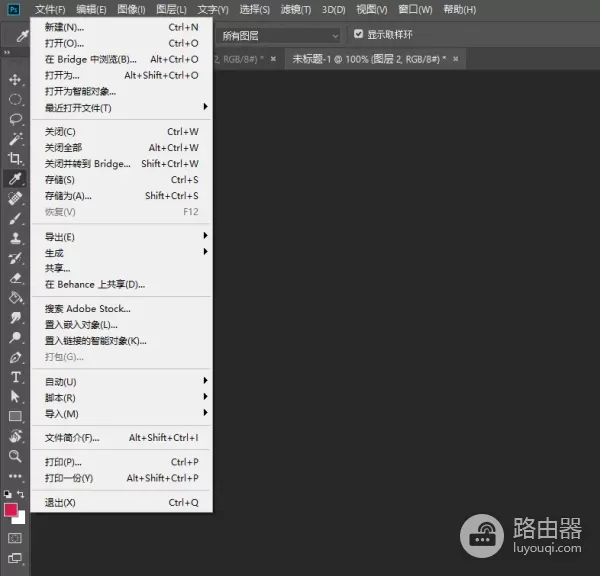Select the Lasso tool
The width and height of the screenshot is (600, 576).
[15, 119]
